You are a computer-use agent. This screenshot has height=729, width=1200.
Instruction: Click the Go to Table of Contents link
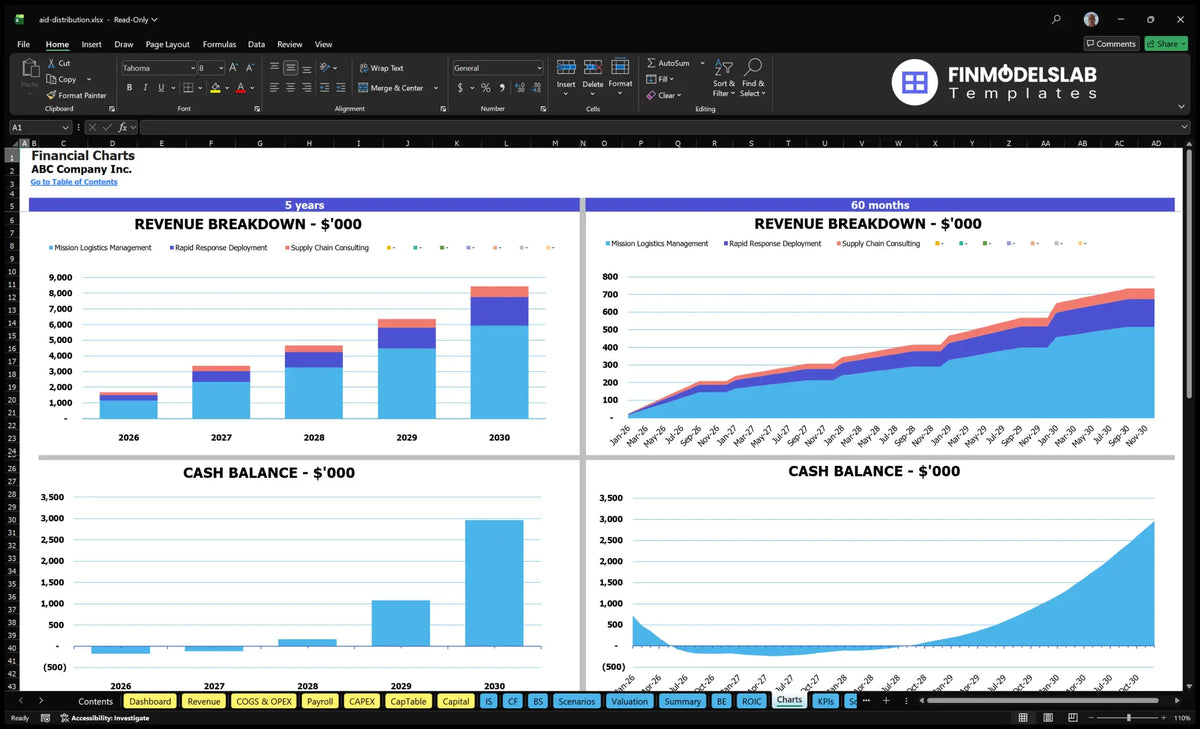coord(74,182)
